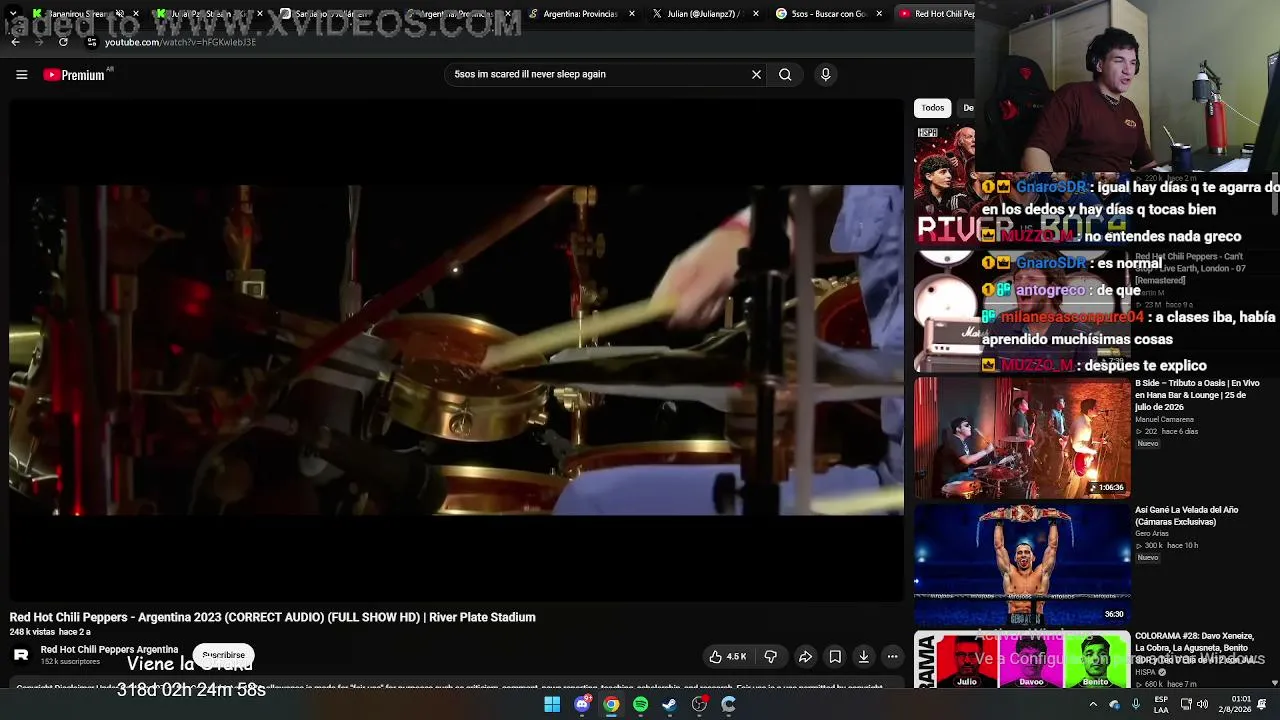Open Así Gané La Velada thumbnail
The height and width of the screenshot is (720, 1280).
(1022, 564)
